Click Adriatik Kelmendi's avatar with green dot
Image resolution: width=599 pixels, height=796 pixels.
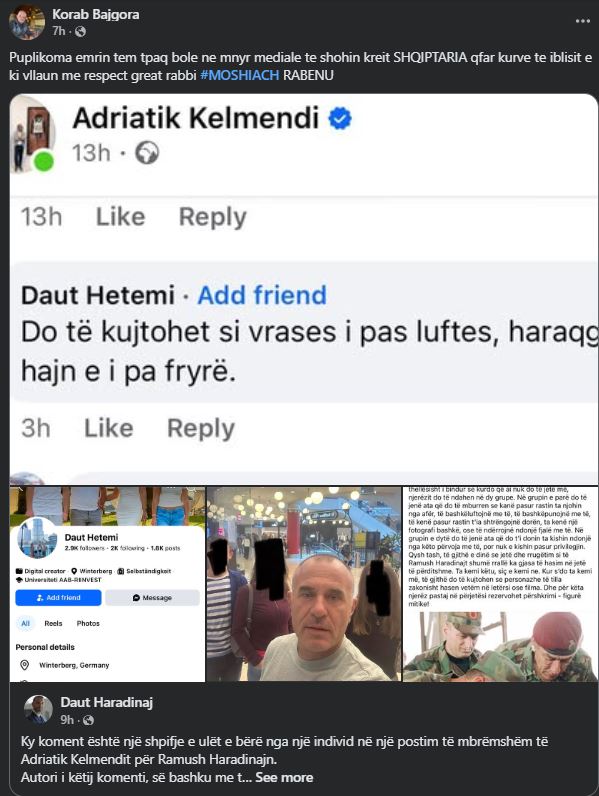34,135
